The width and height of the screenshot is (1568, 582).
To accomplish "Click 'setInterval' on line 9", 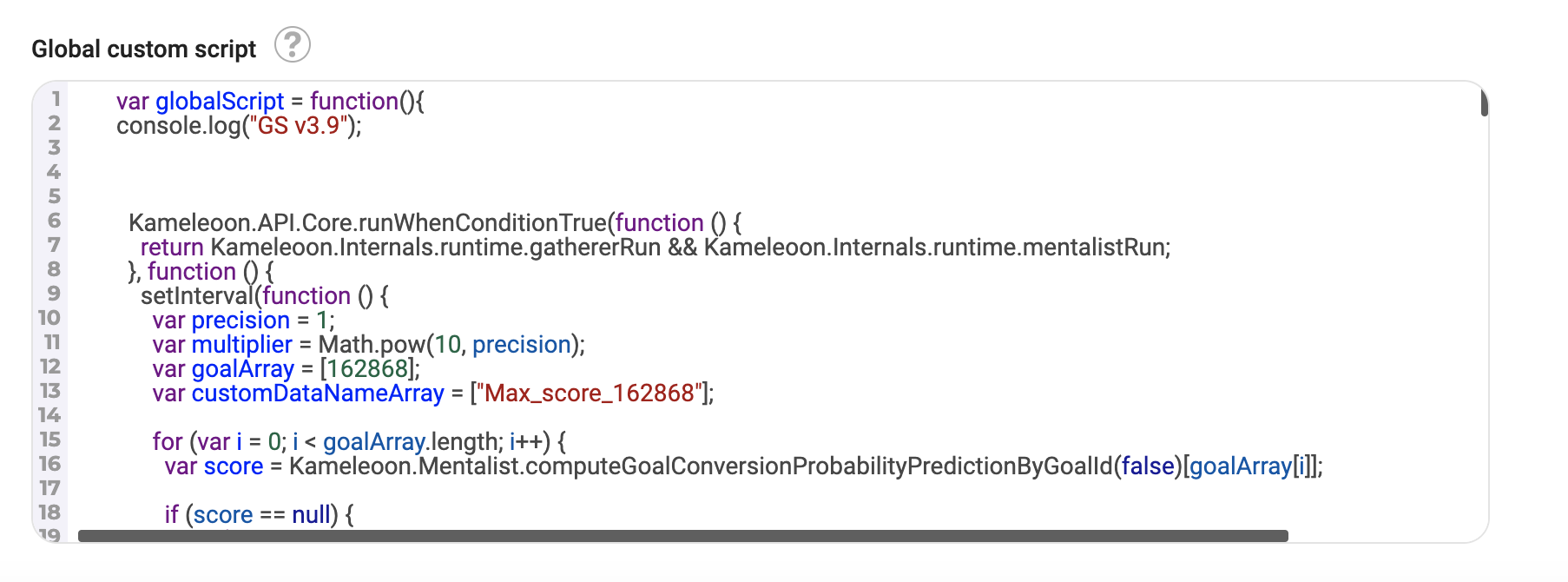I will tap(198, 296).
